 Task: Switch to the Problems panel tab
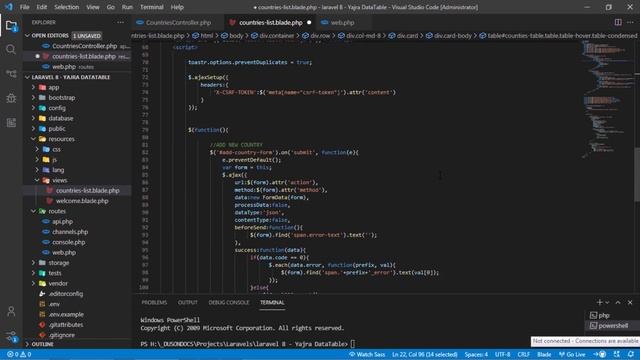[x=154, y=302]
